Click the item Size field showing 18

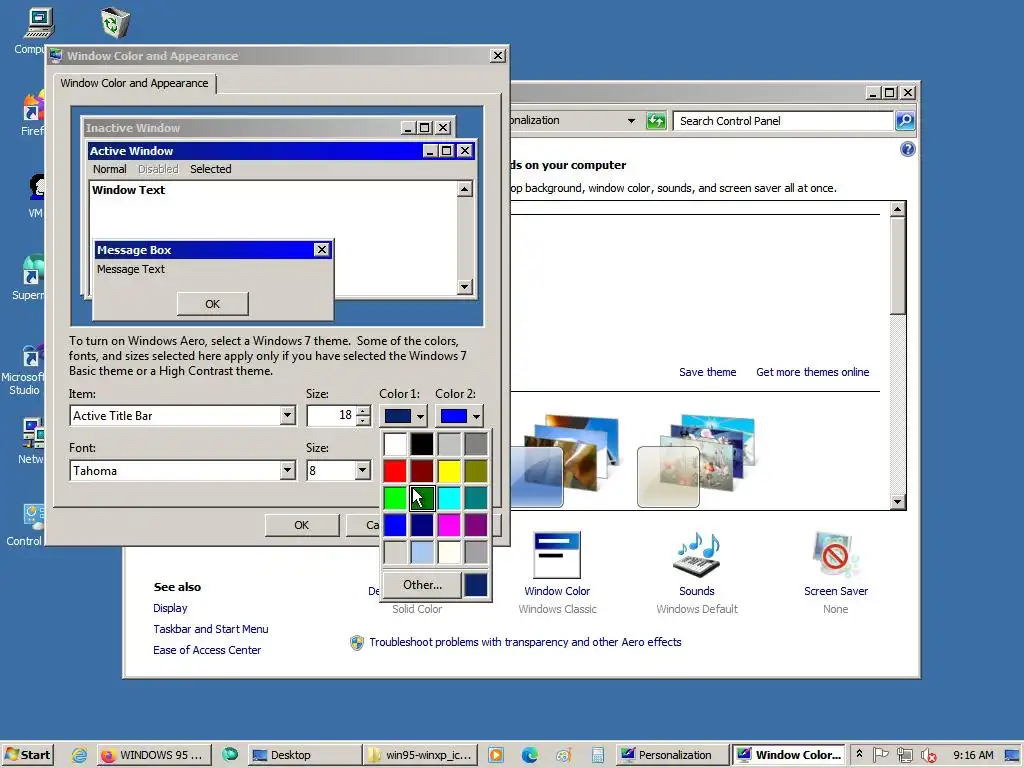[x=330, y=415]
